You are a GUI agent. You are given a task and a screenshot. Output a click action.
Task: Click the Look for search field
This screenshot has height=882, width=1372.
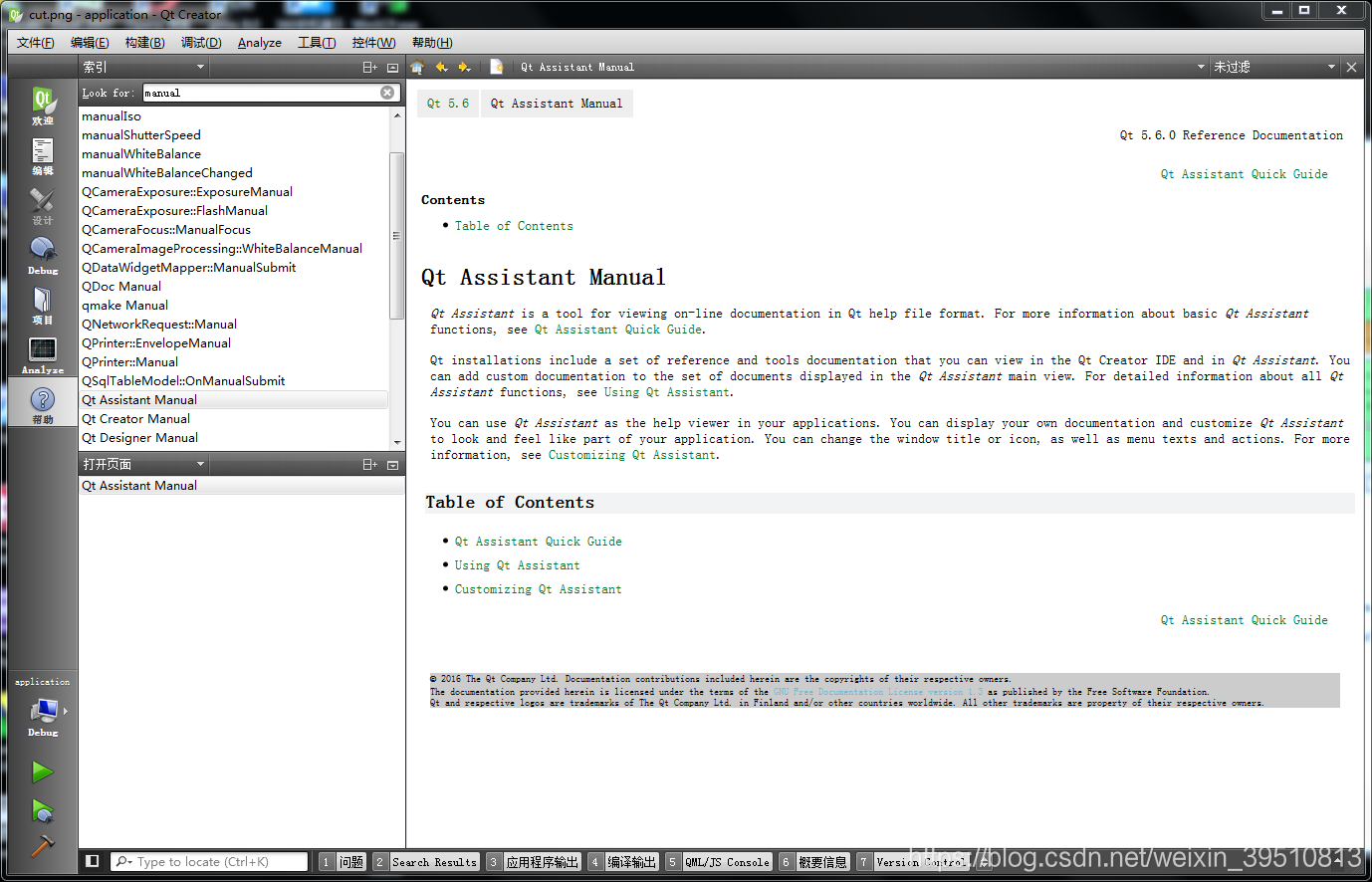coord(261,93)
